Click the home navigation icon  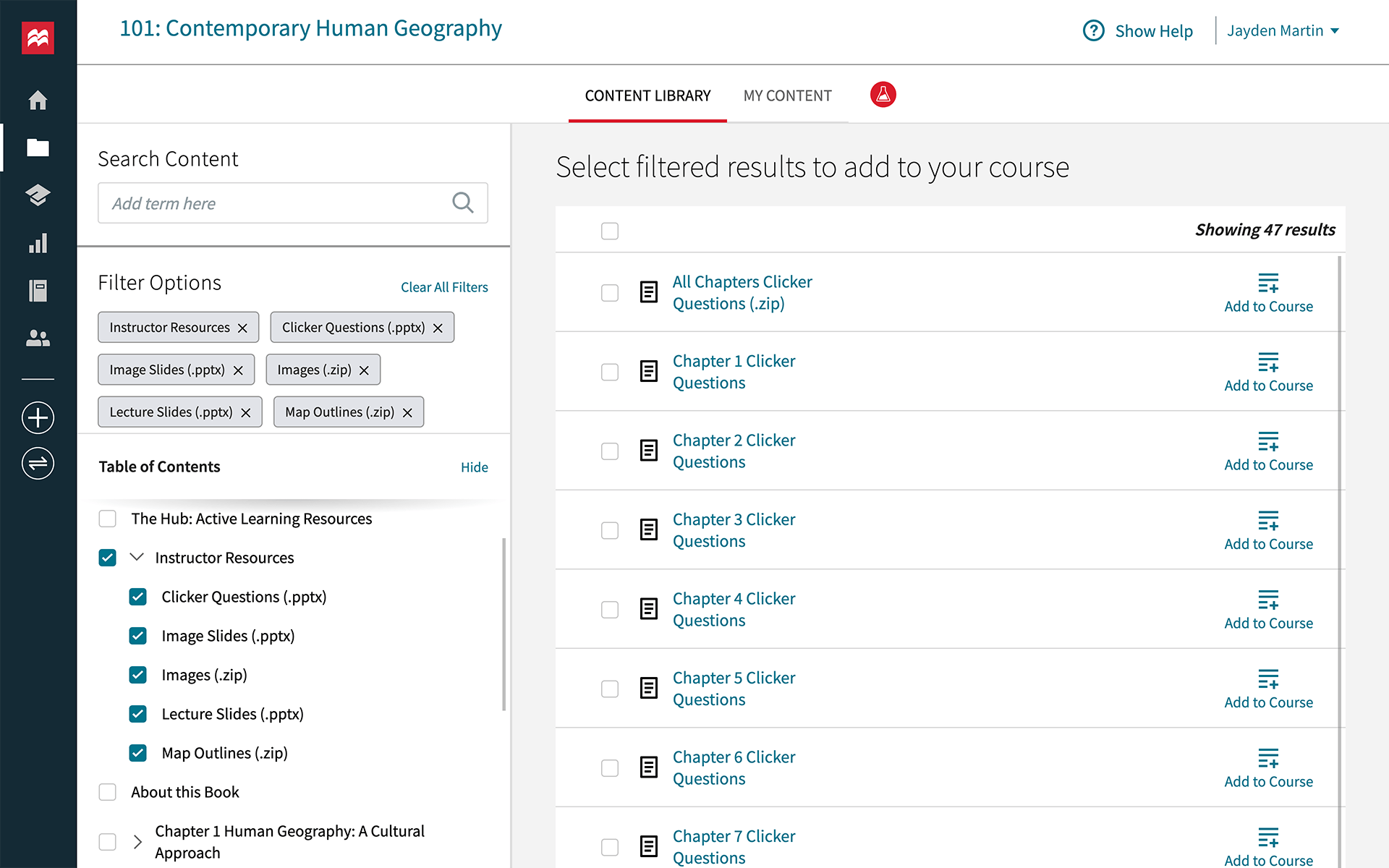(38, 98)
